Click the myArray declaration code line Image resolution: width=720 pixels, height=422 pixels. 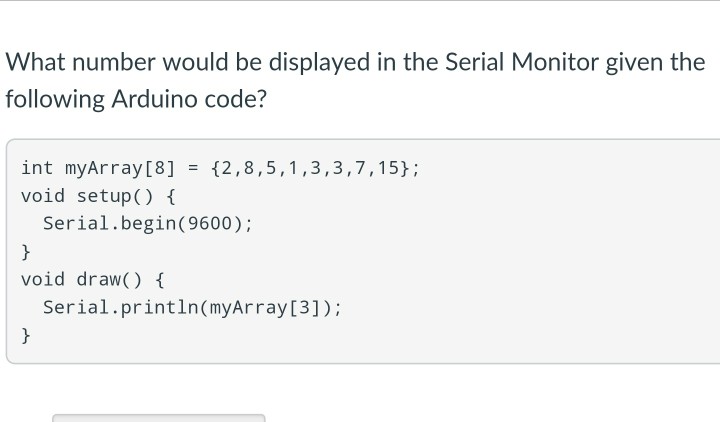(x=220, y=168)
